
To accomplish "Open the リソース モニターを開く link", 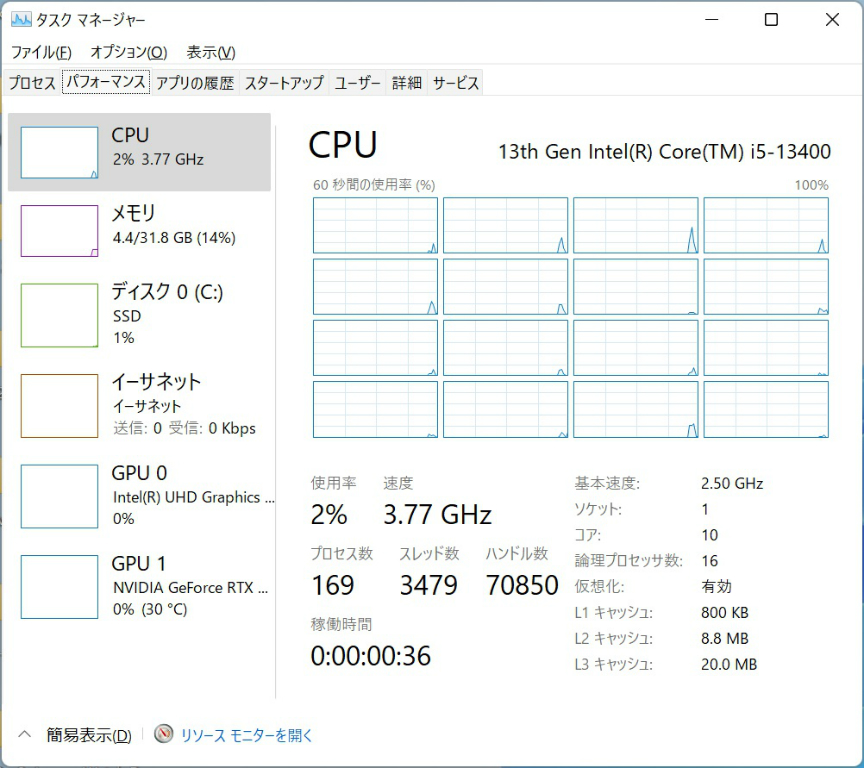I will click(x=247, y=735).
